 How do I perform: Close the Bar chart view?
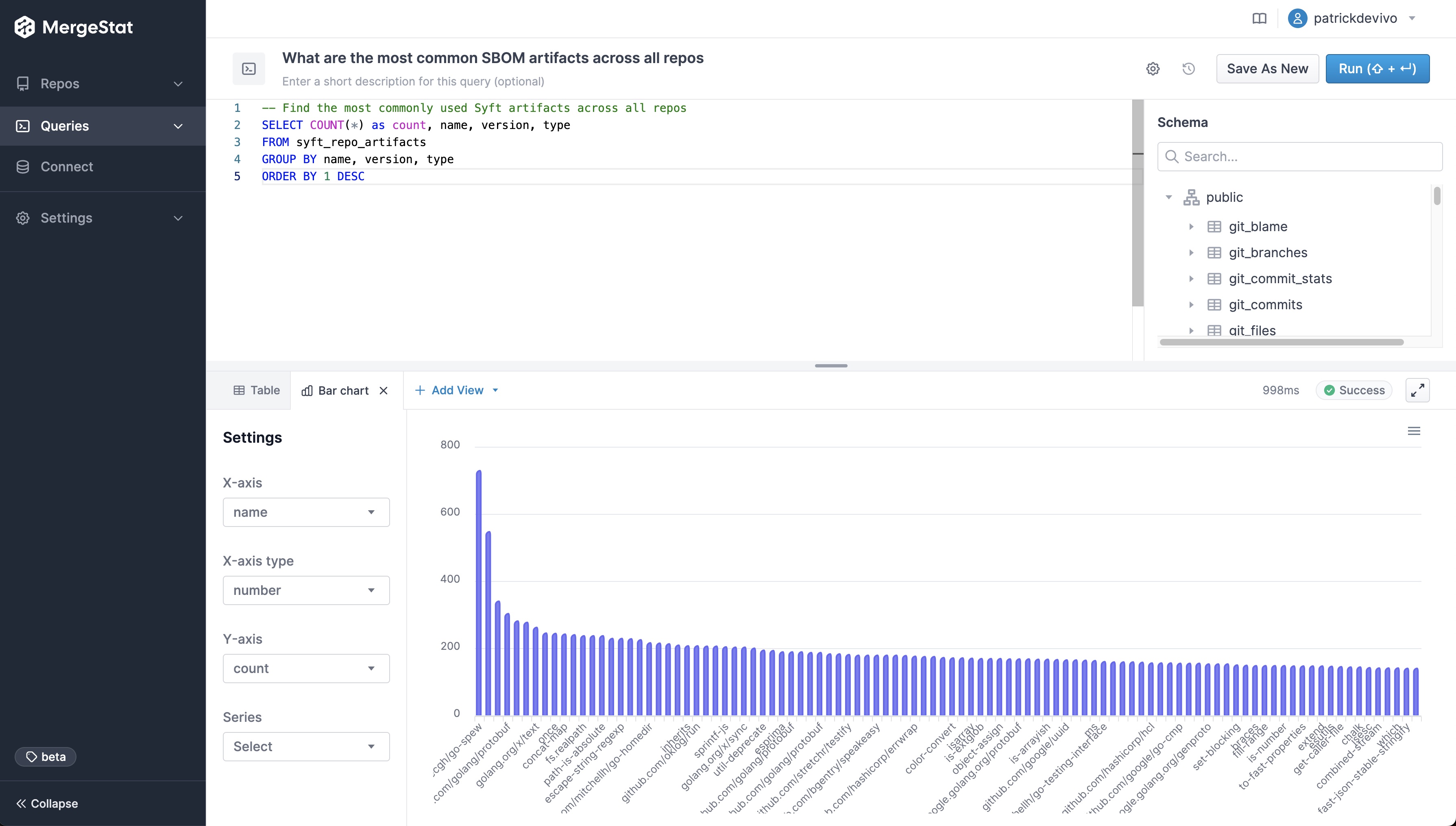(x=384, y=390)
